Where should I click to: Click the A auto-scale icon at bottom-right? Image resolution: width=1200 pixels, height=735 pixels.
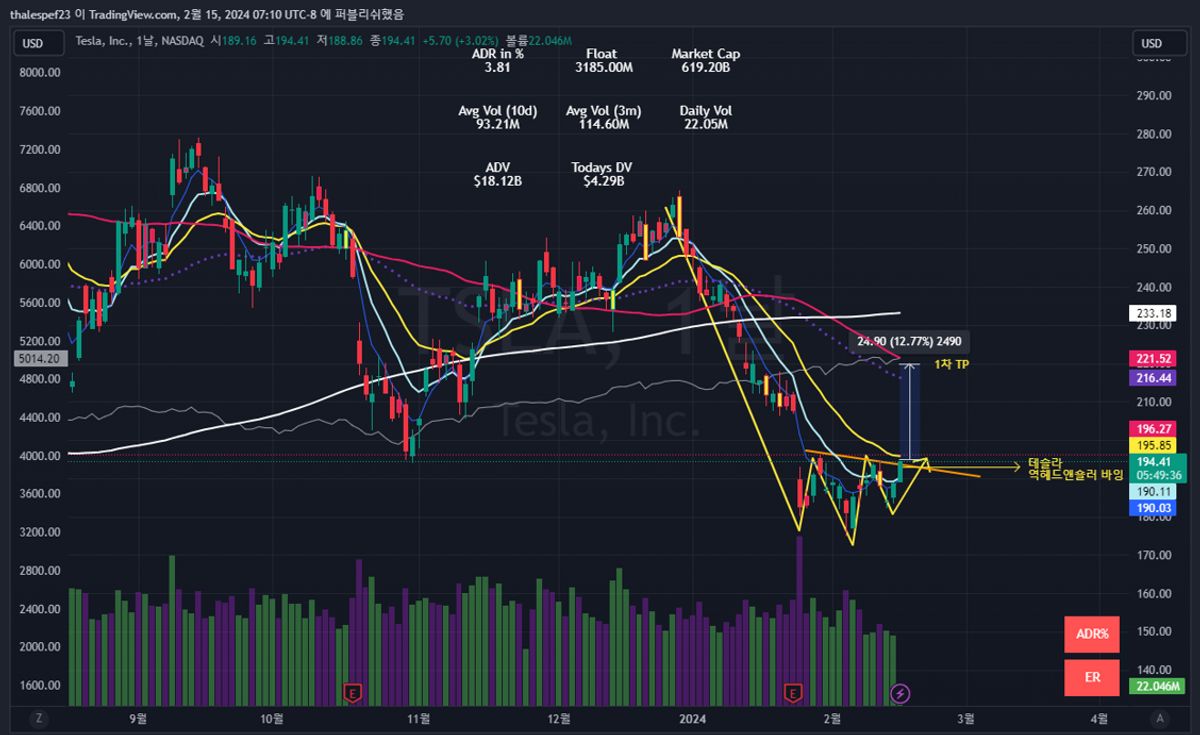tap(1159, 717)
